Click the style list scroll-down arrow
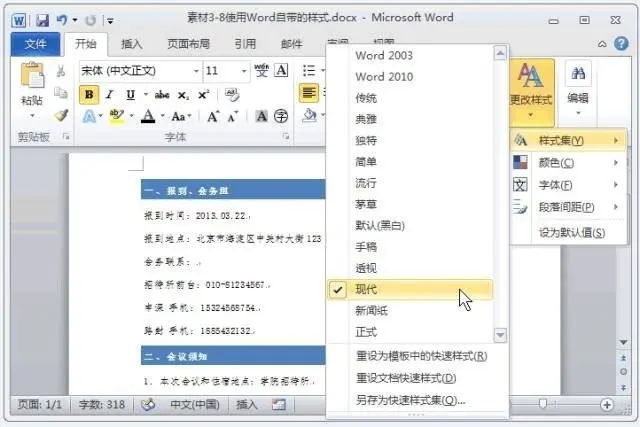Screen dimensions: 640x427 click(x=500, y=335)
